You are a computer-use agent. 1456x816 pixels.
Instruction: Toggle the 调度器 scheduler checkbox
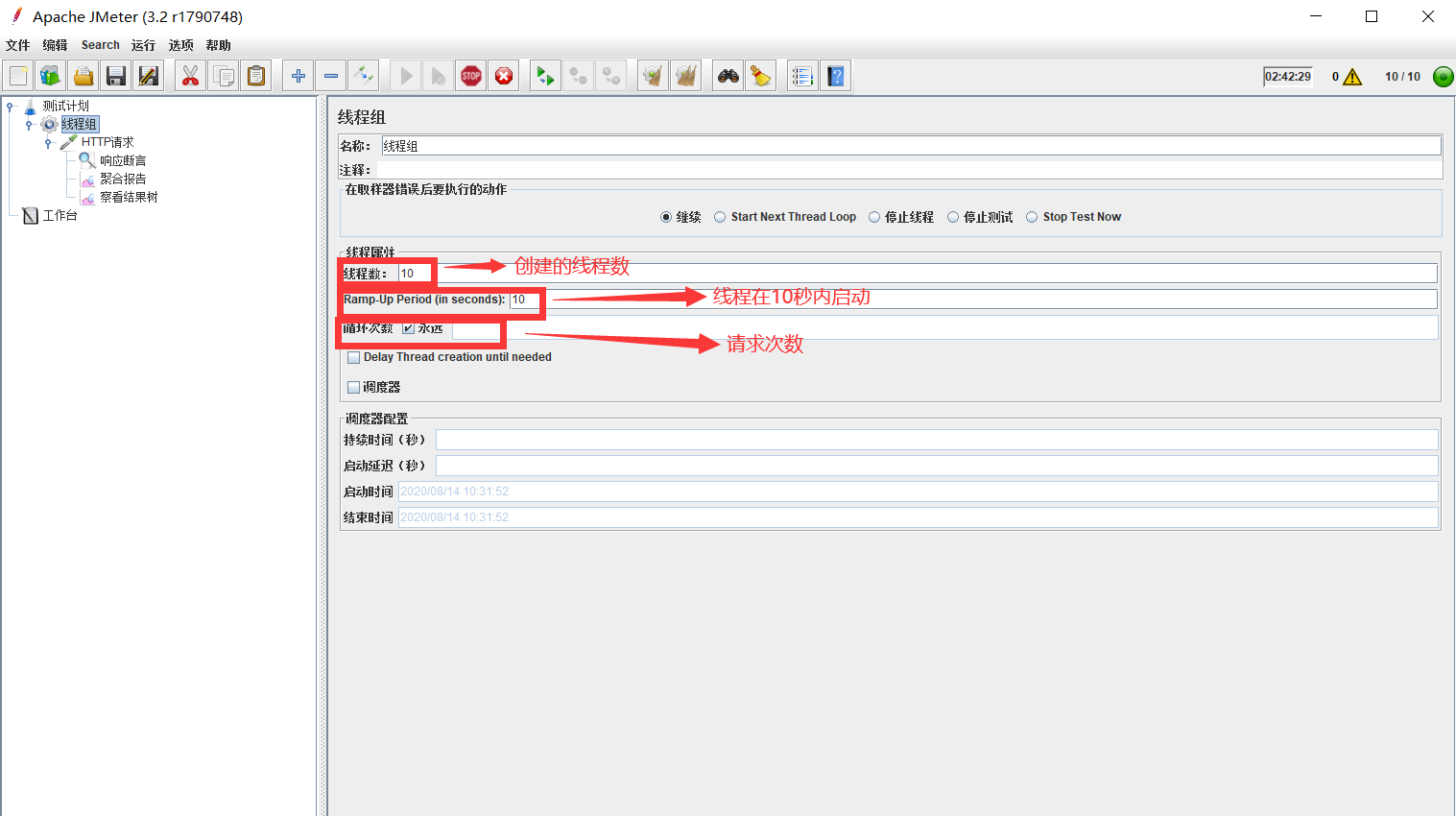click(354, 387)
